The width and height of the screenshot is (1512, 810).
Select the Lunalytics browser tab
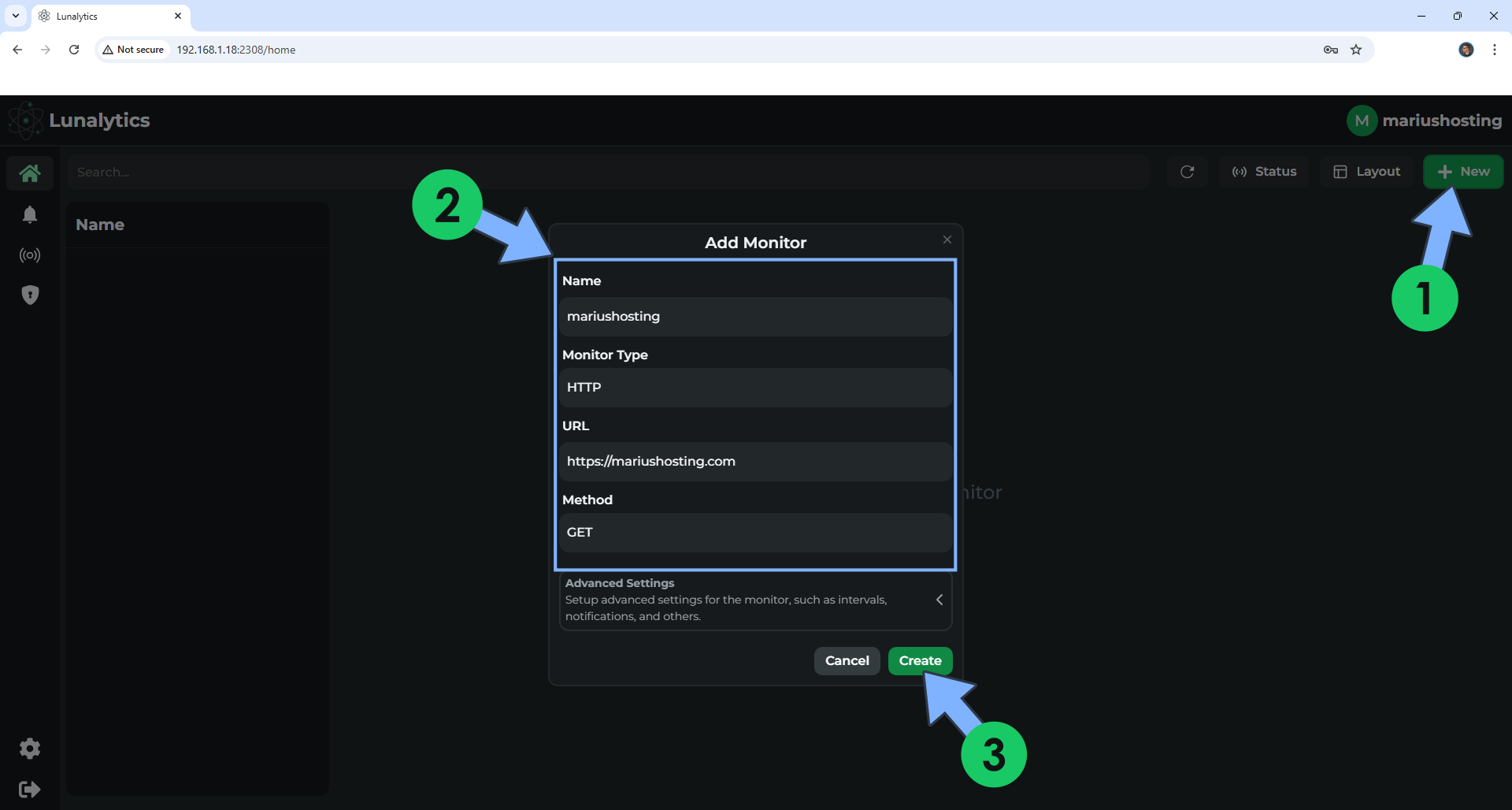pyautogui.click(x=110, y=16)
